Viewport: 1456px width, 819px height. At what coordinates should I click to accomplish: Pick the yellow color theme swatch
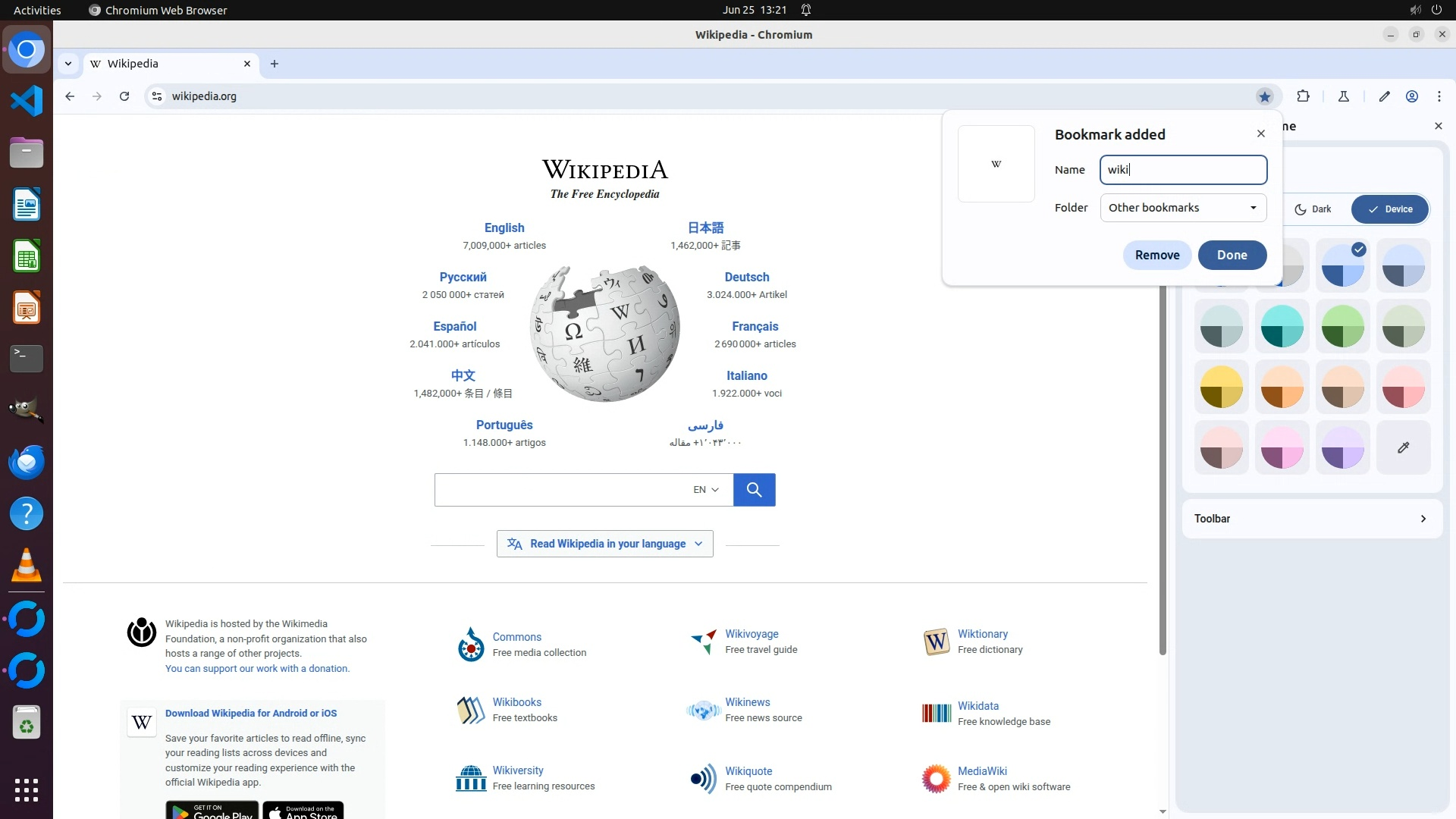click(1221, 387)
